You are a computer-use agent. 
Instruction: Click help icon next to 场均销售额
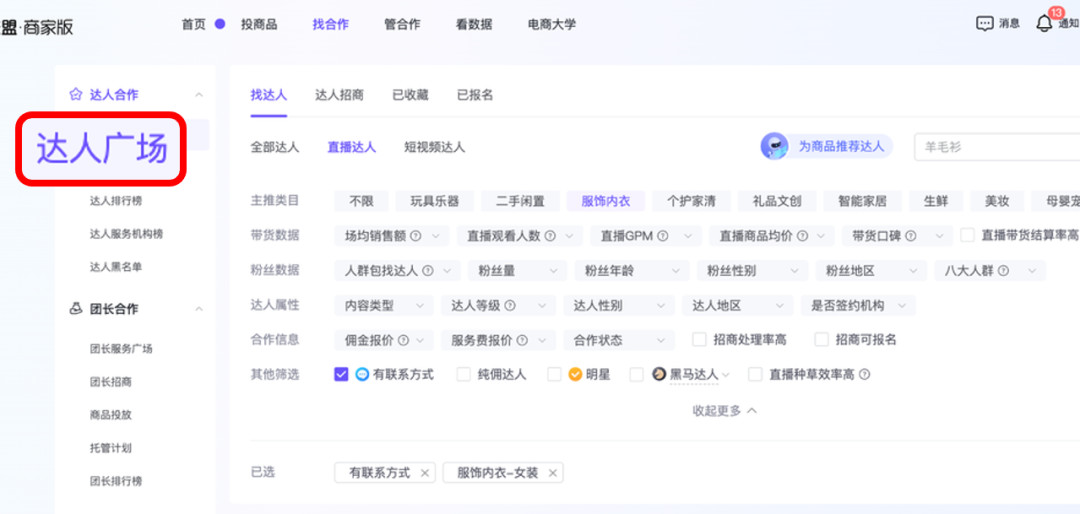click(x=412, y=236)
